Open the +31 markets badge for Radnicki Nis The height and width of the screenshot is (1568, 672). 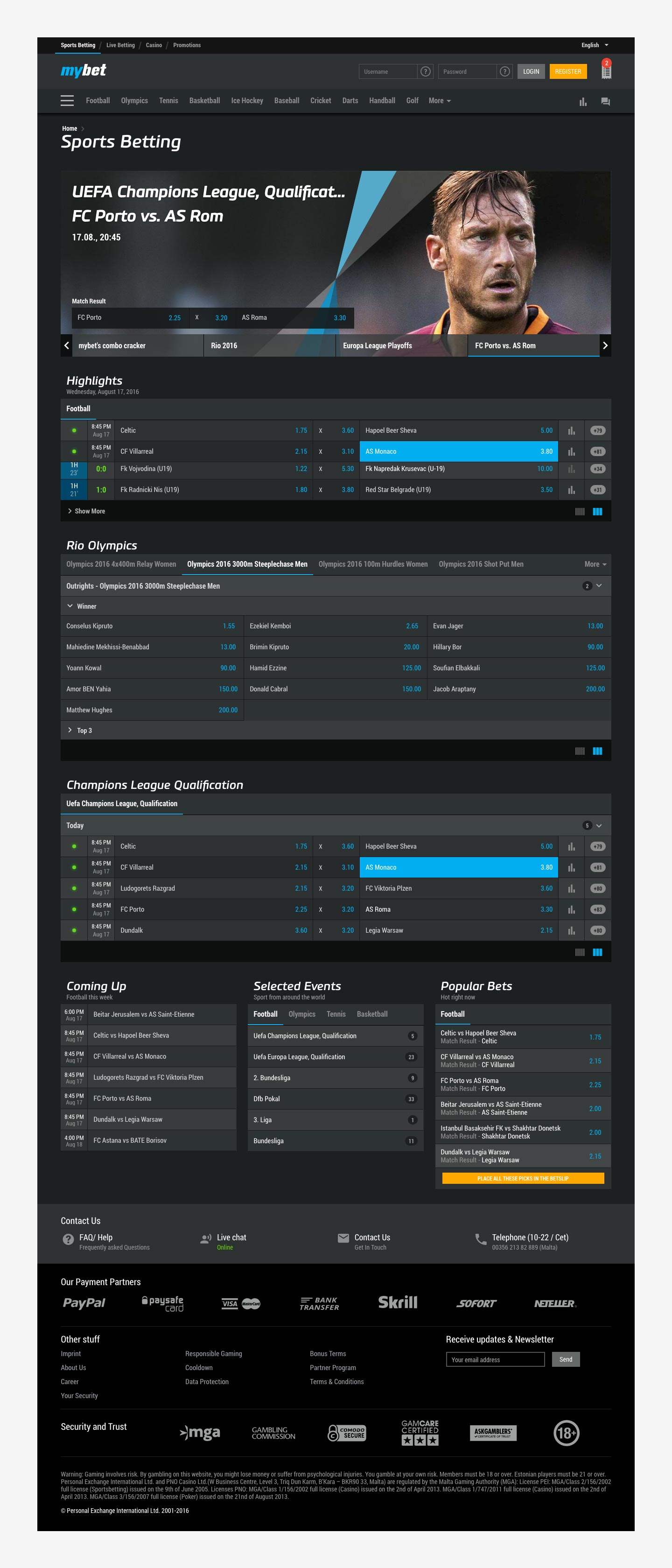pos(597,489)
